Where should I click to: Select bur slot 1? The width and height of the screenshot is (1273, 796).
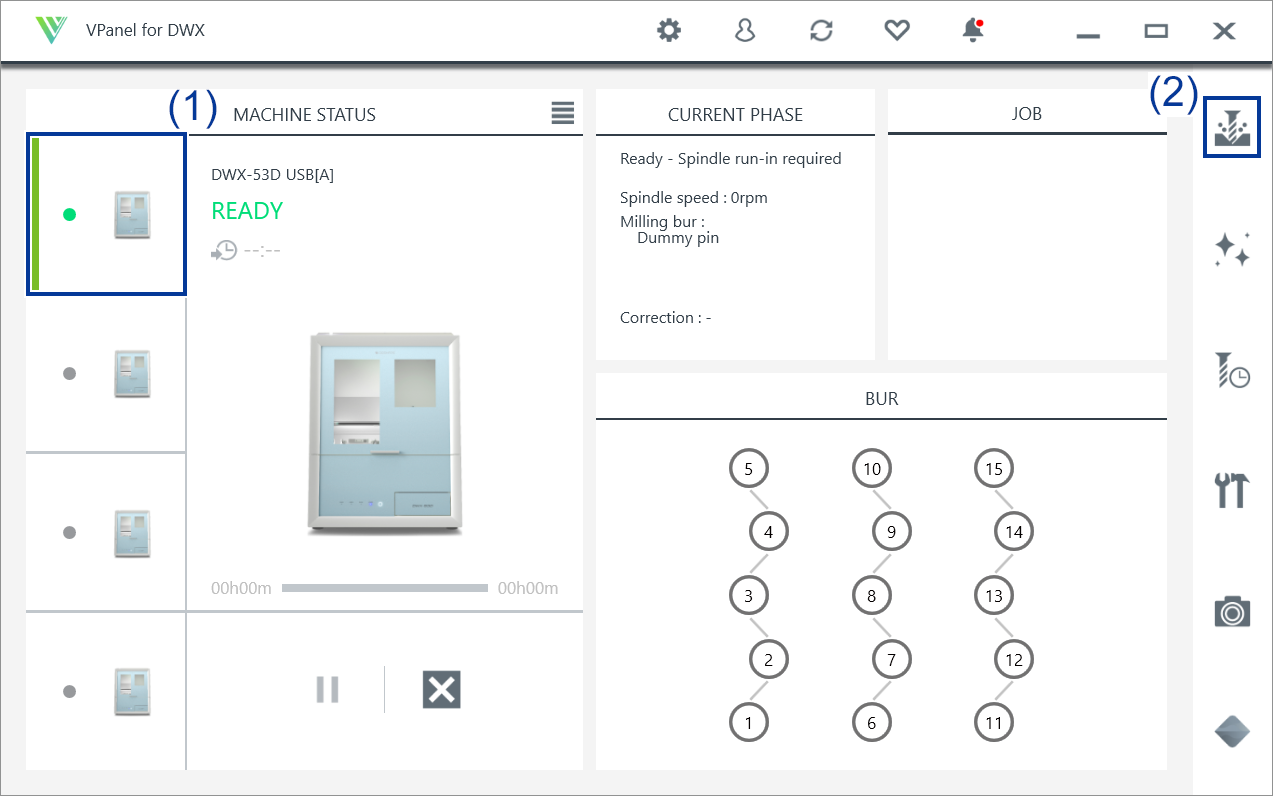pyautogui.click(x=749, y=722)
